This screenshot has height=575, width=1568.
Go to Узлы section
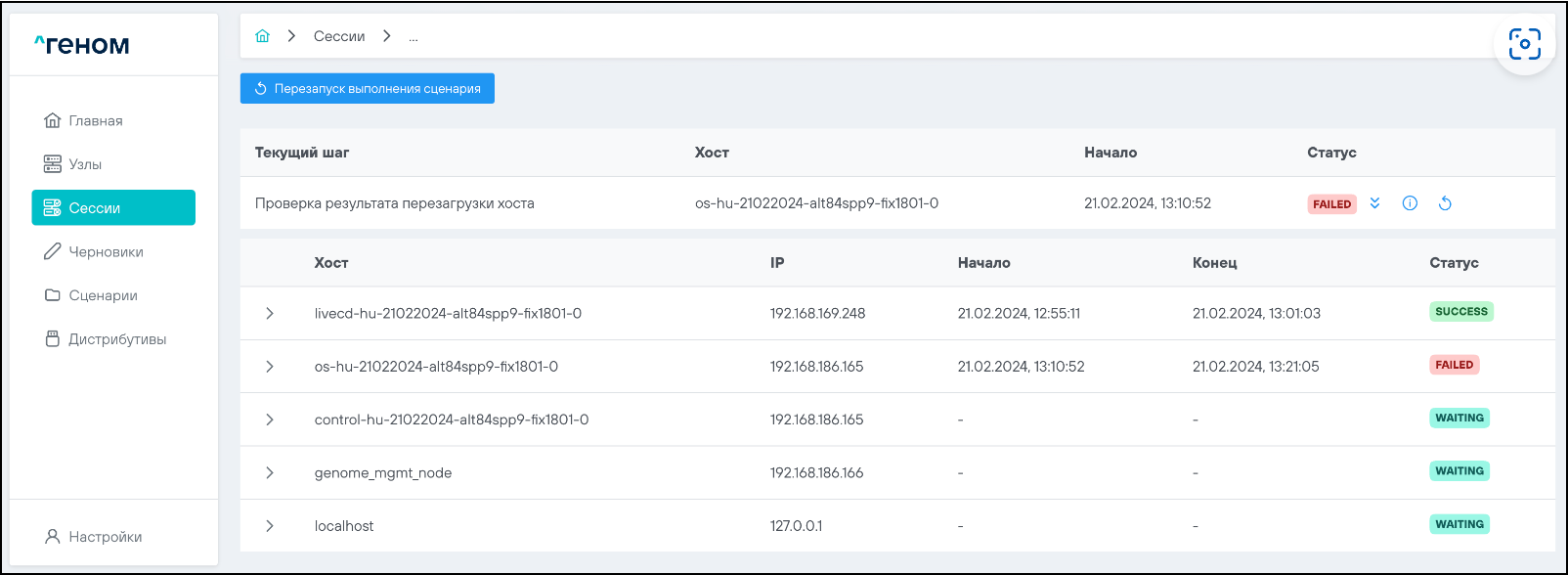click(x=85, y=164)
